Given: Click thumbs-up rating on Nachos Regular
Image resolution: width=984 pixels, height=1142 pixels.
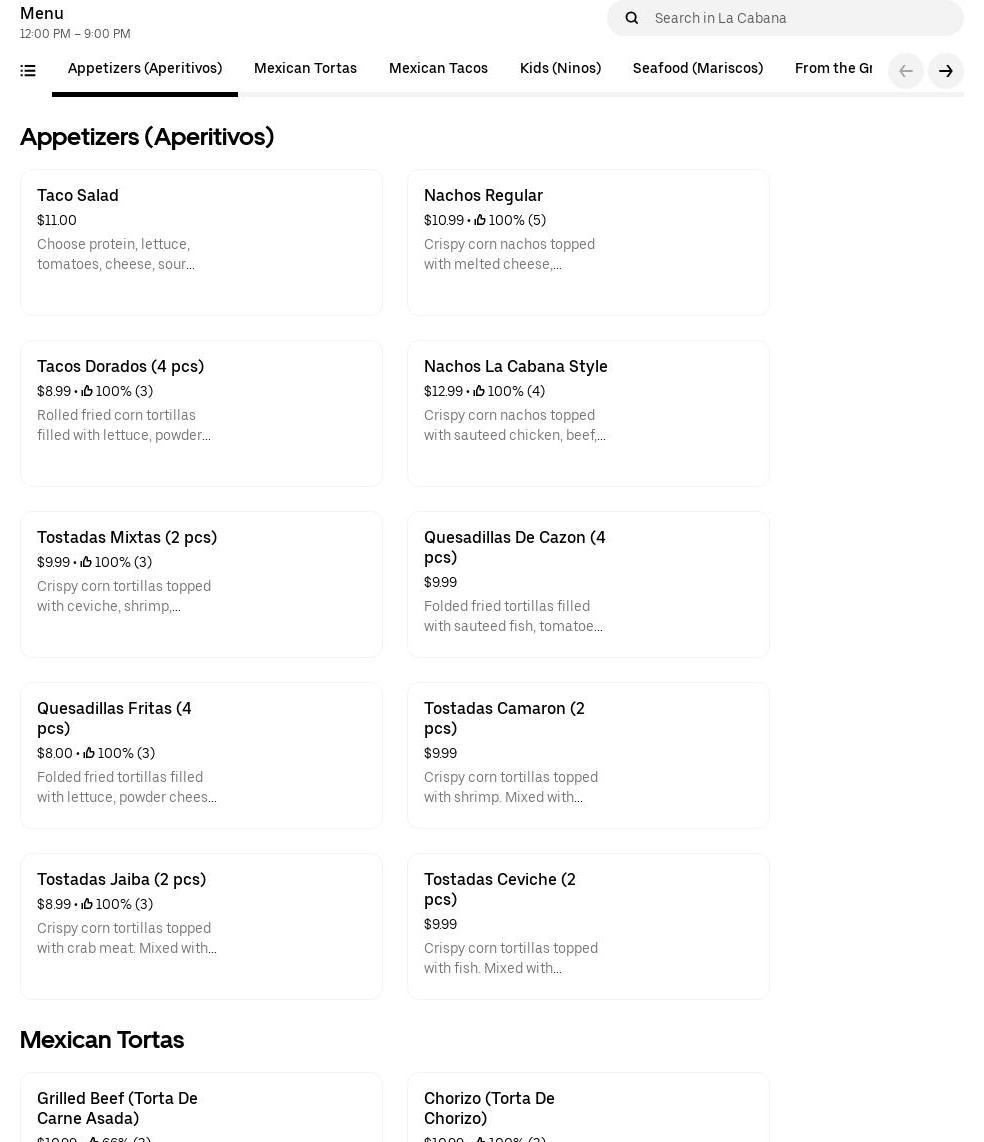Looking at the screenshot, I should coord(480,221).
